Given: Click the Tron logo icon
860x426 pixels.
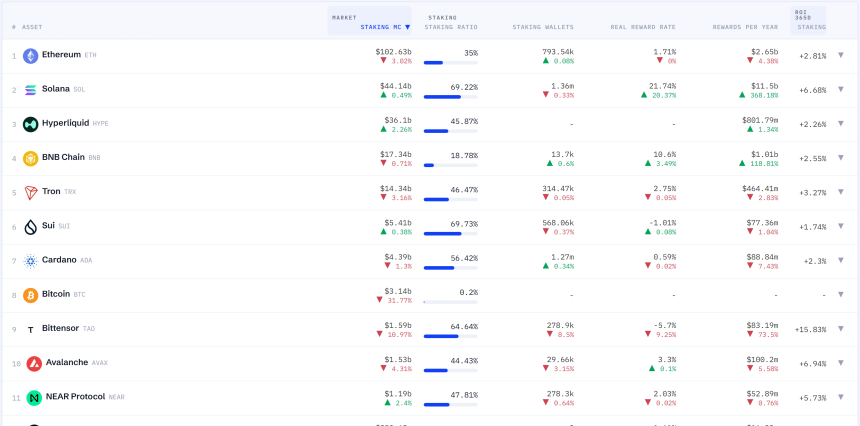Looking at the screenshot, I should pyautogui.click(x=30, y=192).
